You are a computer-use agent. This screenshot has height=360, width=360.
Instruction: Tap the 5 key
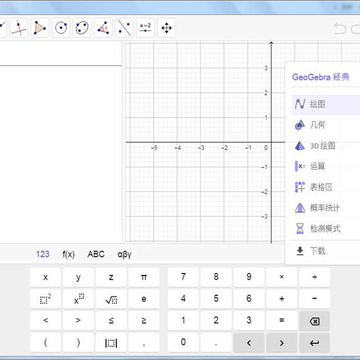216,299
